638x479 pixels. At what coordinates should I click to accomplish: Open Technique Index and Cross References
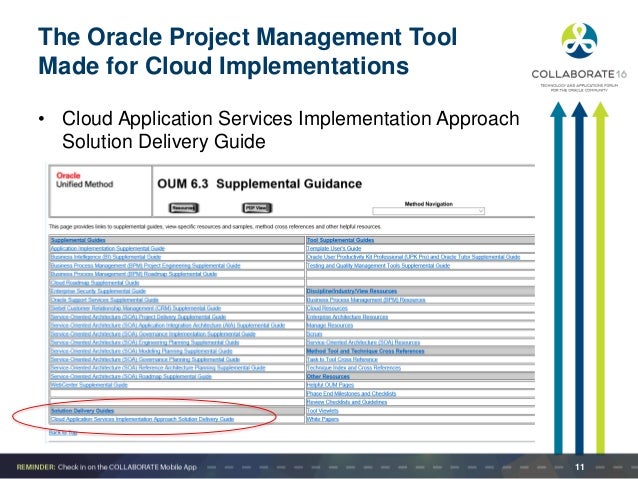pos(354,367)
